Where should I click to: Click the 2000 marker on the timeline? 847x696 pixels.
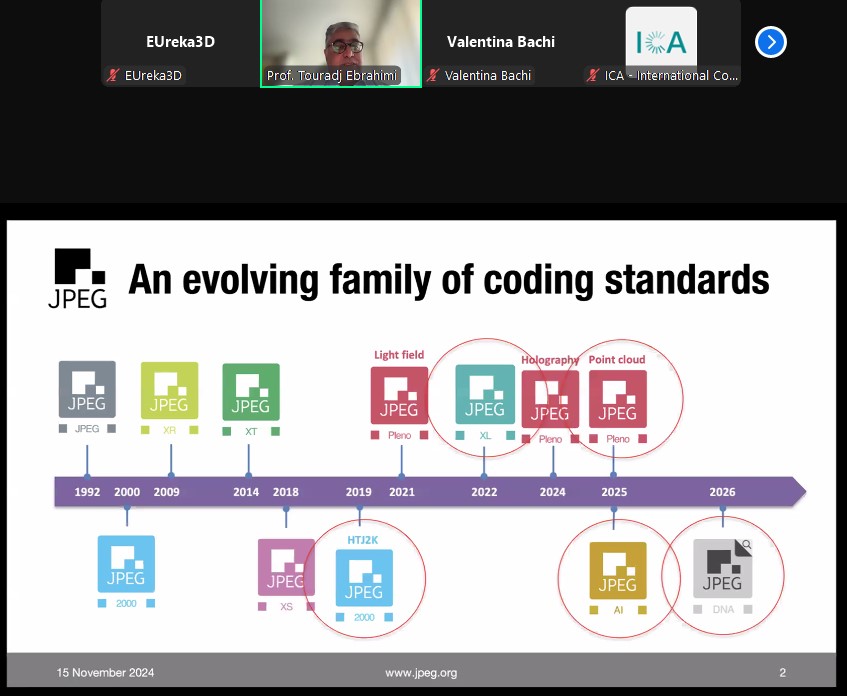coord(127,492)
